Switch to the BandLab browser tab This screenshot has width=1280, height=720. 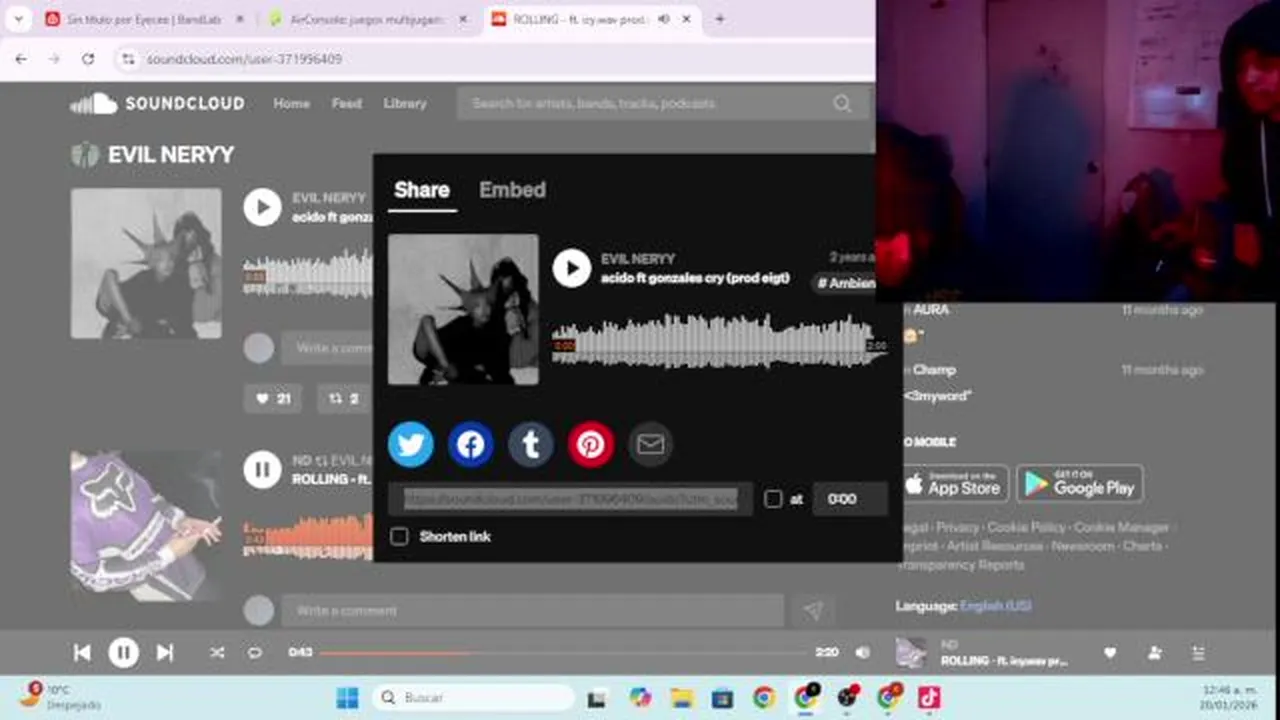click(x=146, y=19)
